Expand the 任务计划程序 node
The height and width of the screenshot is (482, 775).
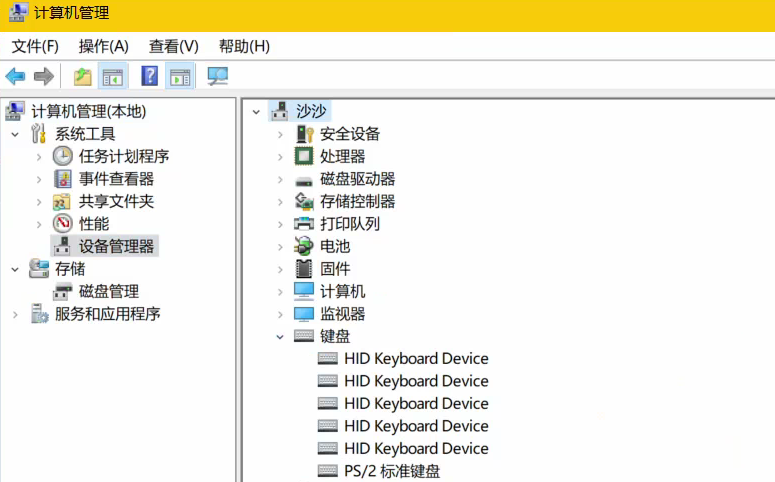click(39, 157)
